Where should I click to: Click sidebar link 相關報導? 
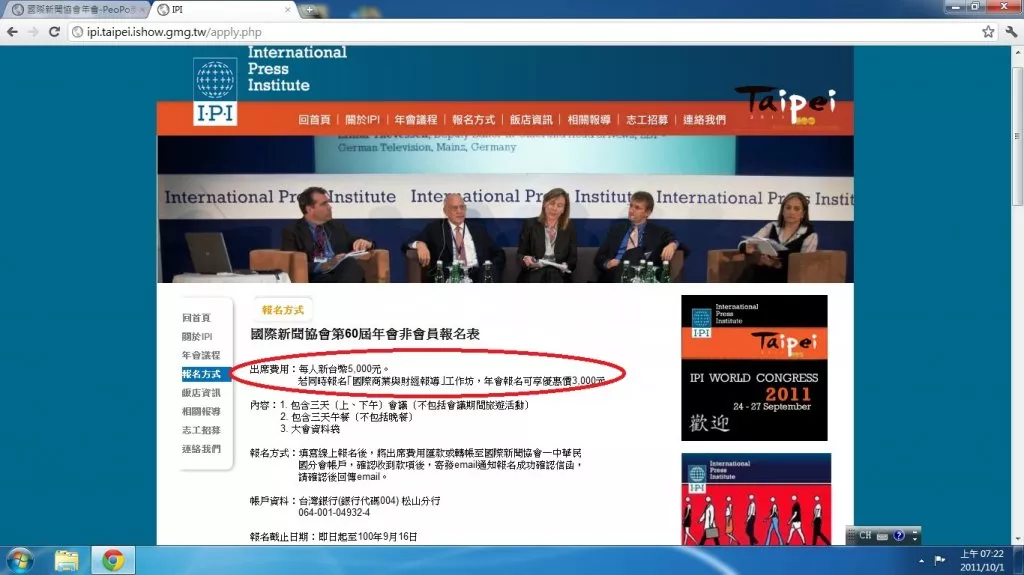[201, 411]
